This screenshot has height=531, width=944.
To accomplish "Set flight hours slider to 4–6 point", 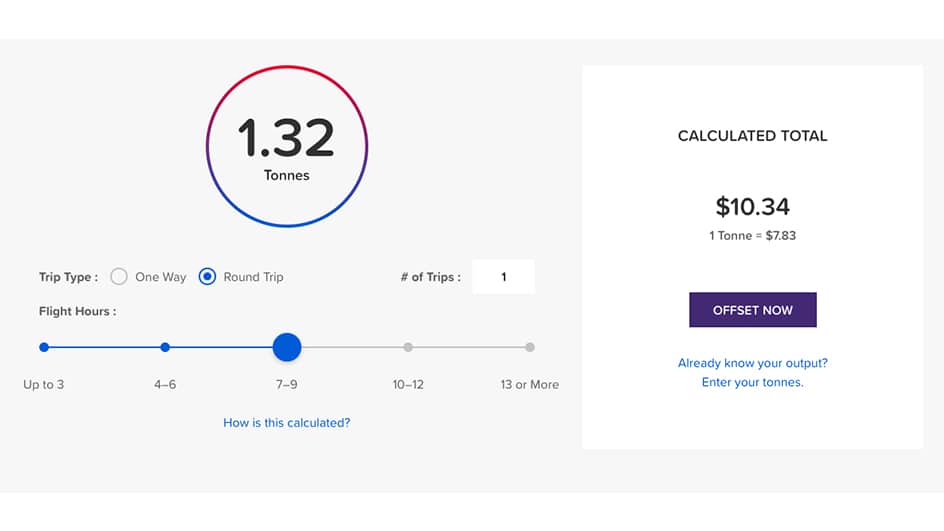I will click(x=165, y=347).
